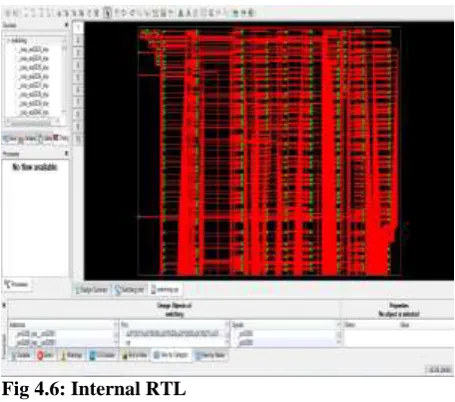Click the Pins list vertical scrollbar

tap(228, 334)
